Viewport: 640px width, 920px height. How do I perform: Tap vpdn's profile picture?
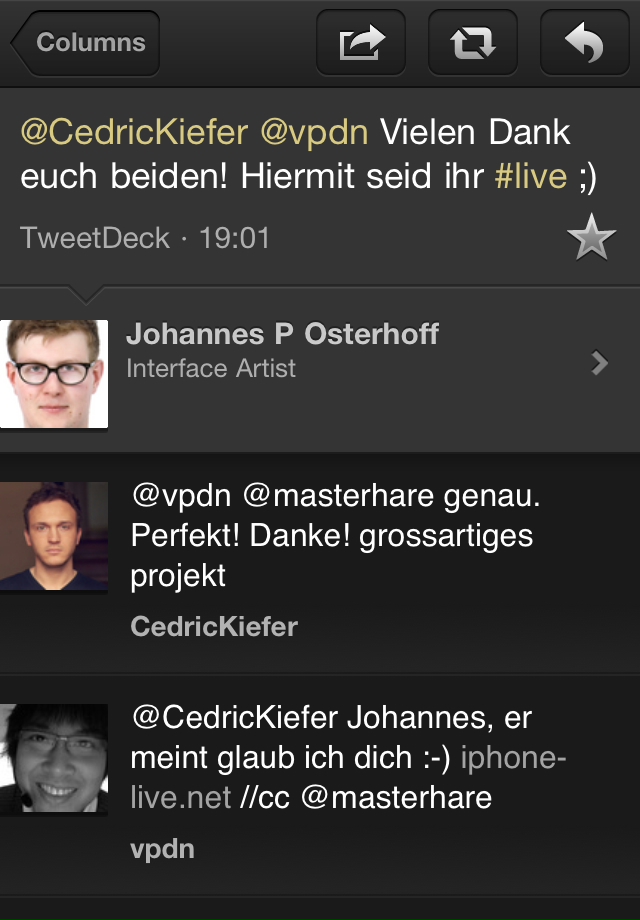coord(54,758)
